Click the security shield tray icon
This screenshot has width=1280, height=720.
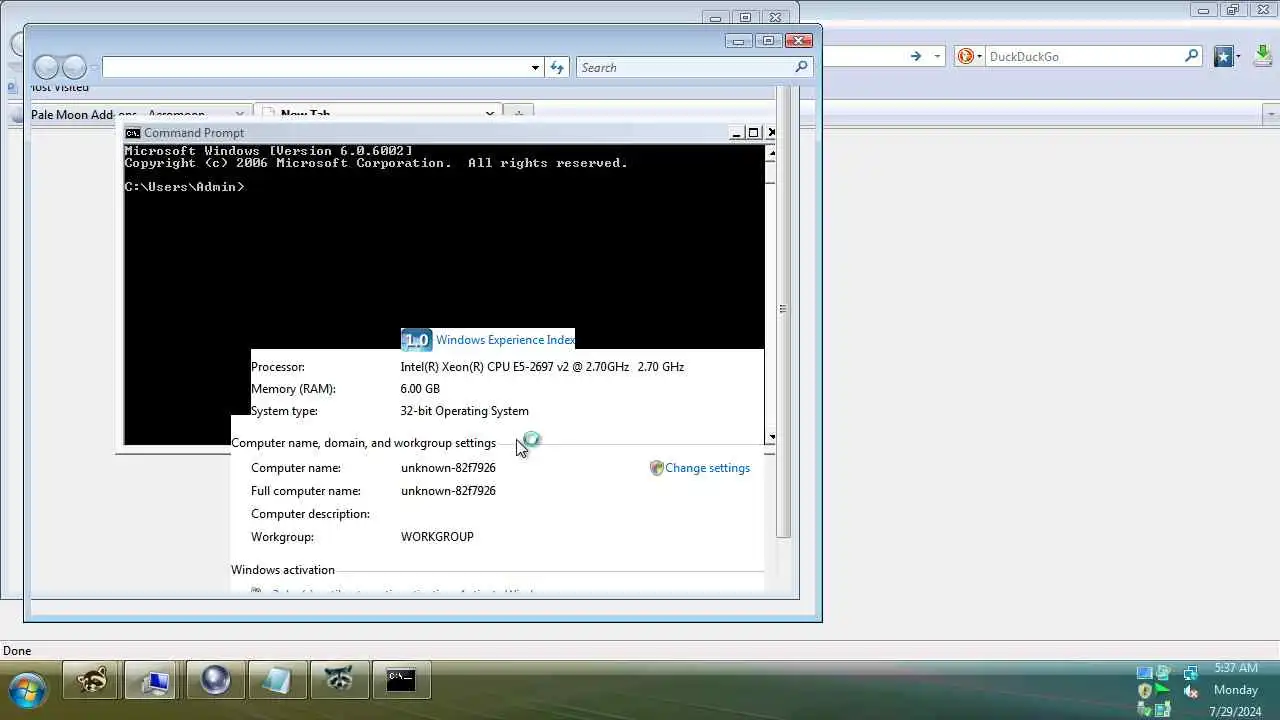pyautogui.click(x=1145, y=691)
